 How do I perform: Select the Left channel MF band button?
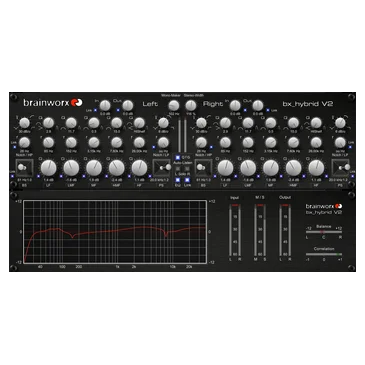pos(94,185)
